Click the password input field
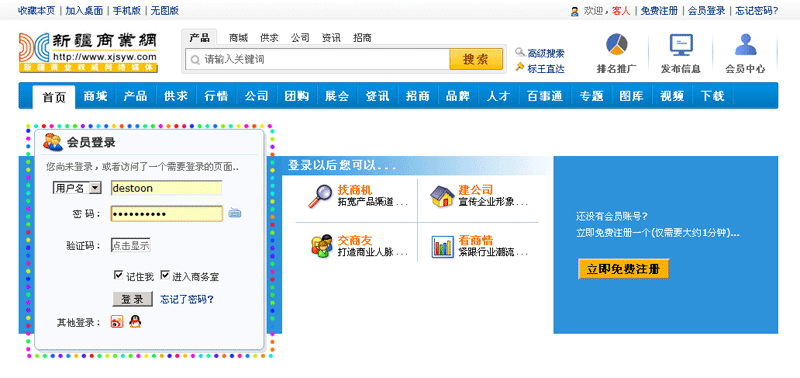Image resolution: width=800 pixels, height=378 pixels. pos(166,213)
